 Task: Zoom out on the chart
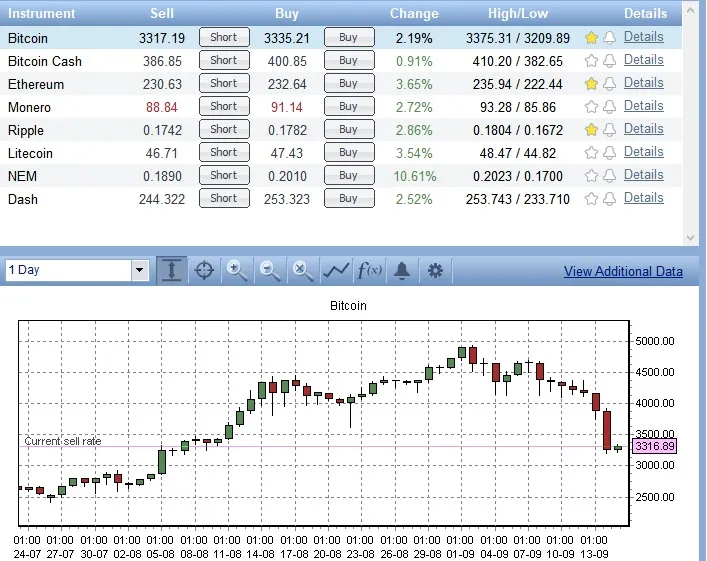click(x=270, y=271)
